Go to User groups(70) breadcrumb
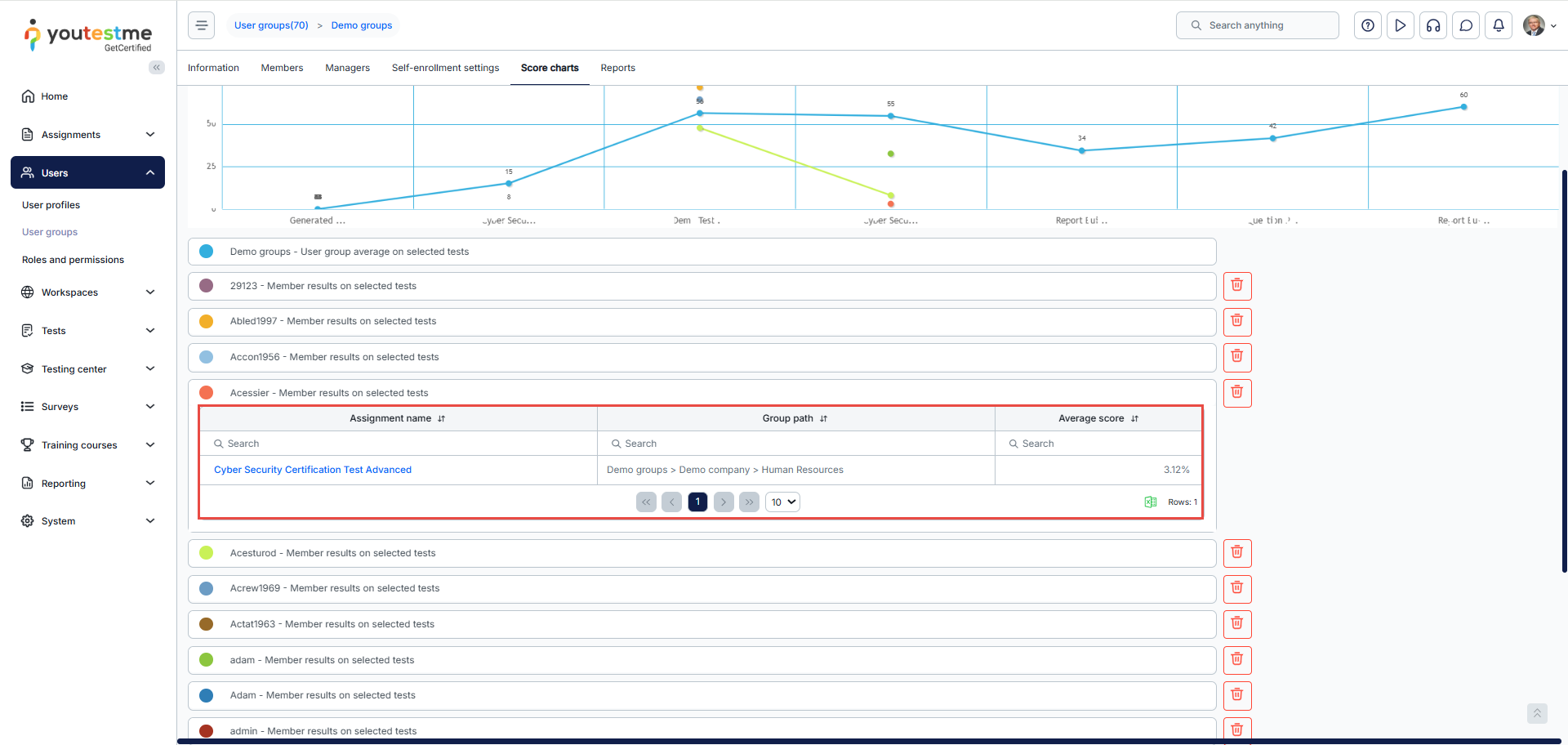 (271, 25)
